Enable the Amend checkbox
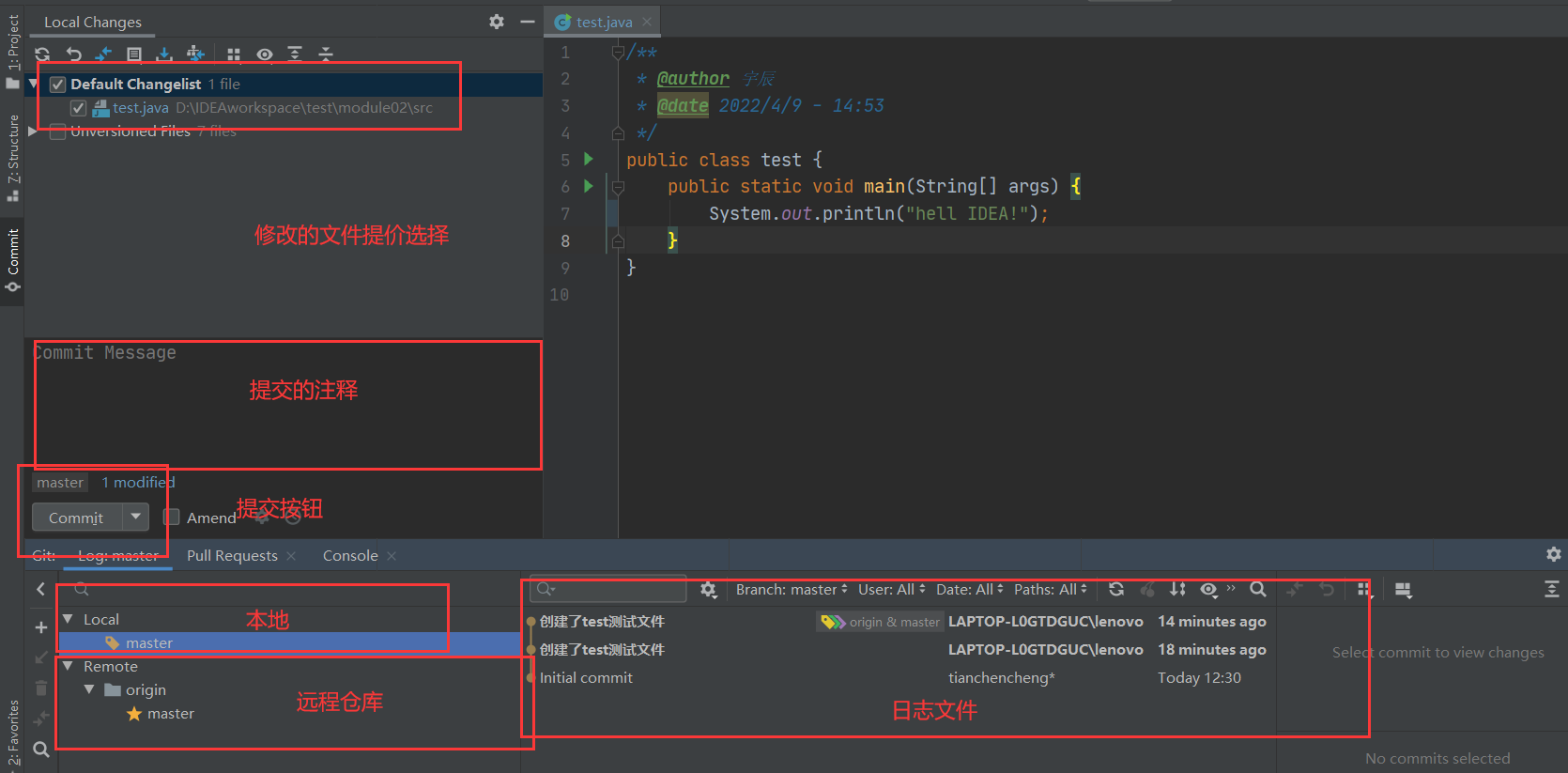1568x773 pixels. pyautogui.click(x=172, y=517)
